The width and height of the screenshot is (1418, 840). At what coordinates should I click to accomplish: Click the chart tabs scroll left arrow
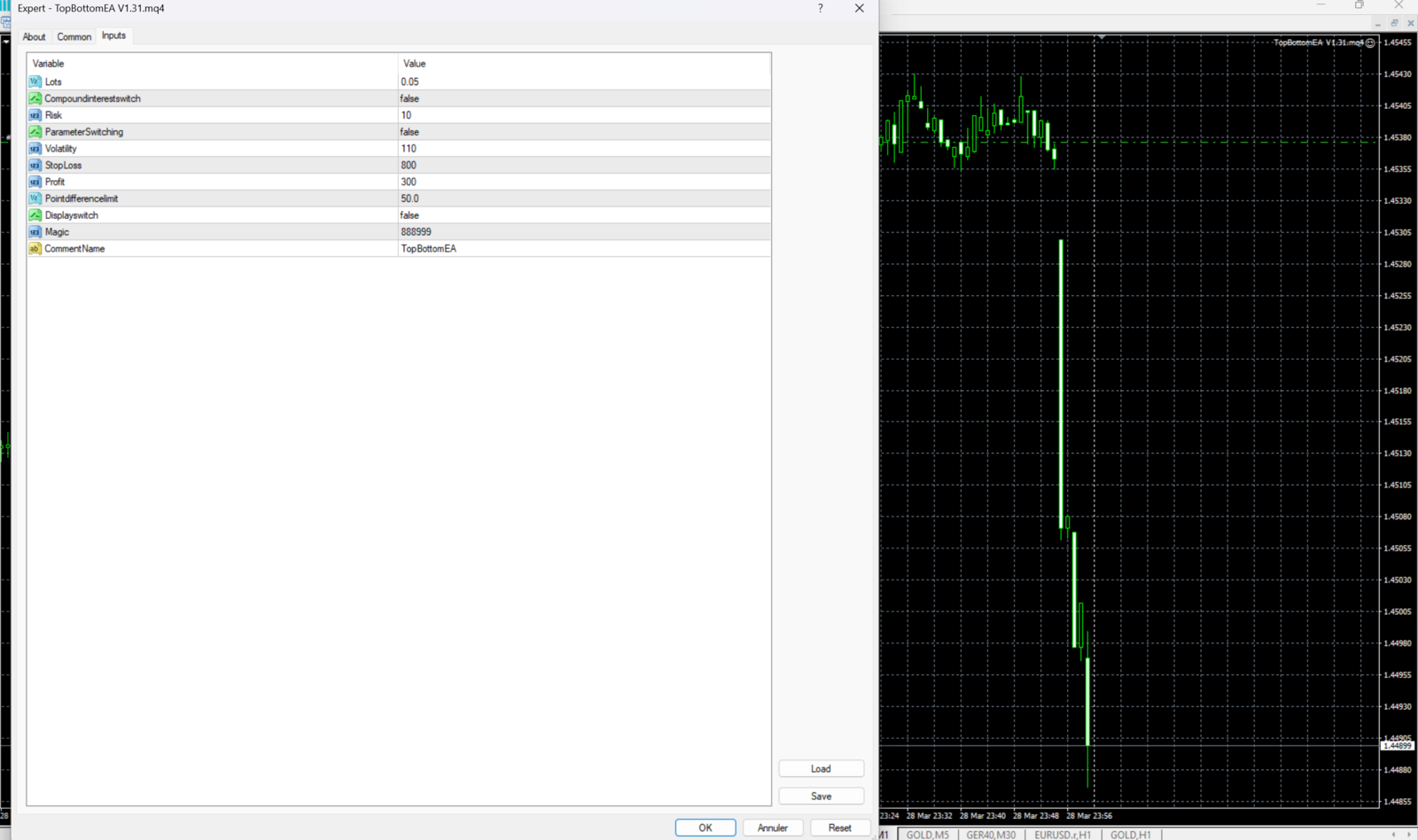click(1393, 835)
